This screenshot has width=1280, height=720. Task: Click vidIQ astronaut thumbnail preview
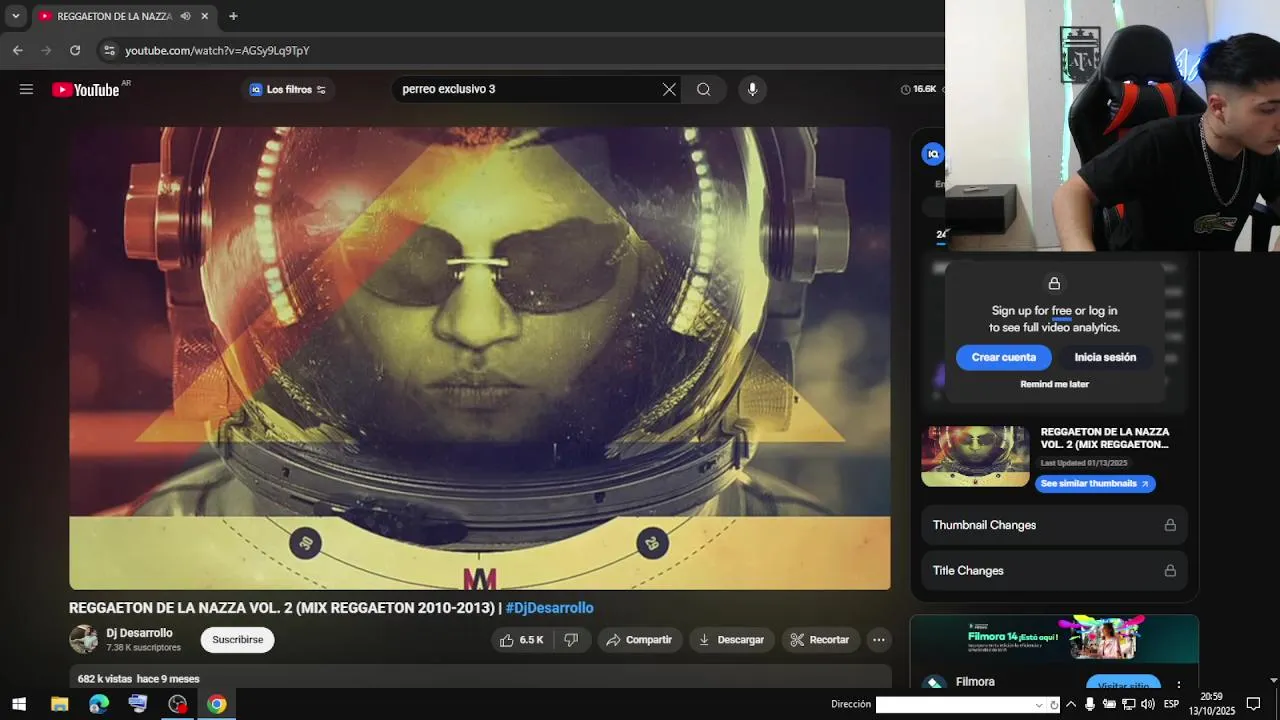click(975, 457)
